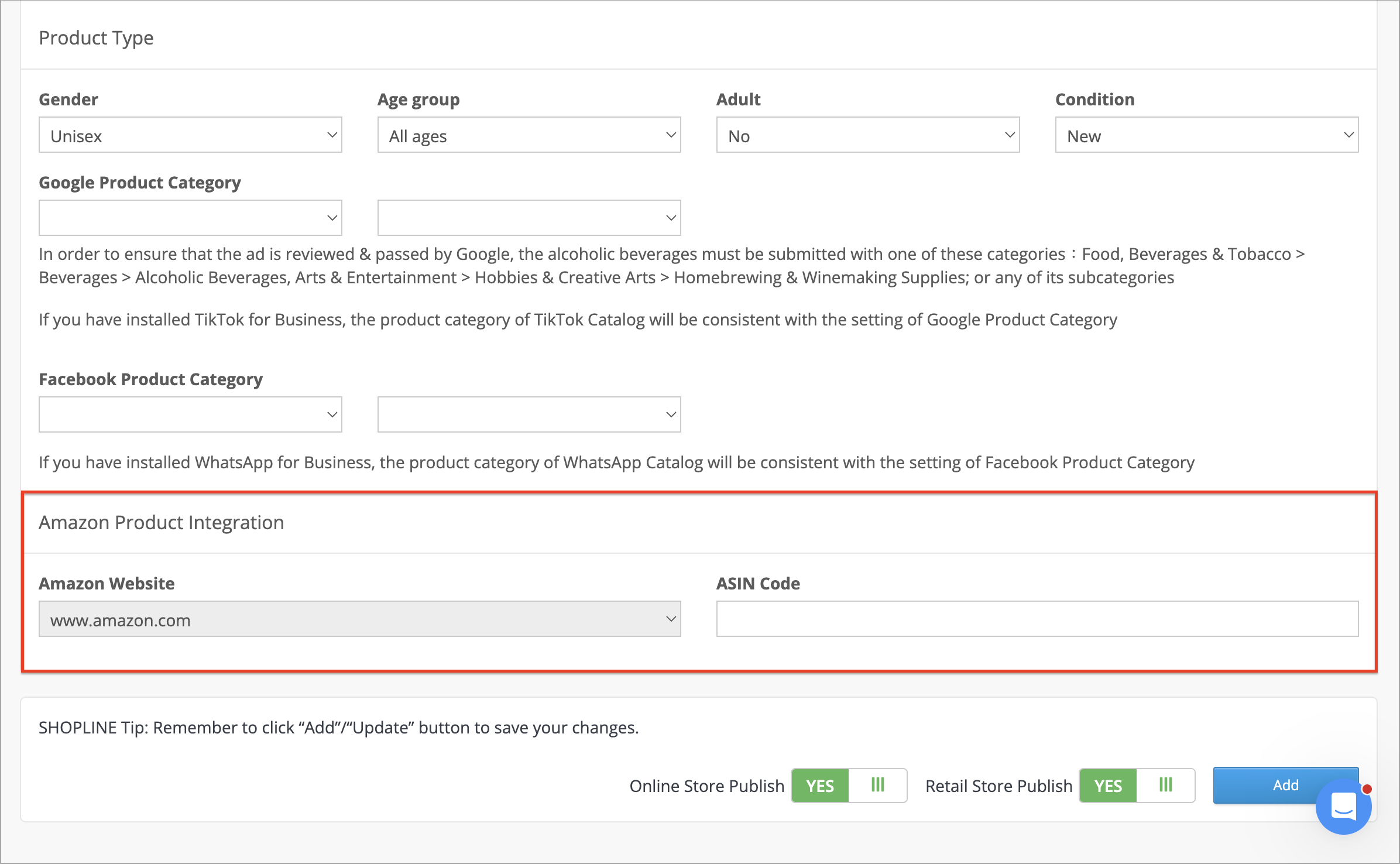Toggle the Retail Store Publish switch

click(1137, 786)
